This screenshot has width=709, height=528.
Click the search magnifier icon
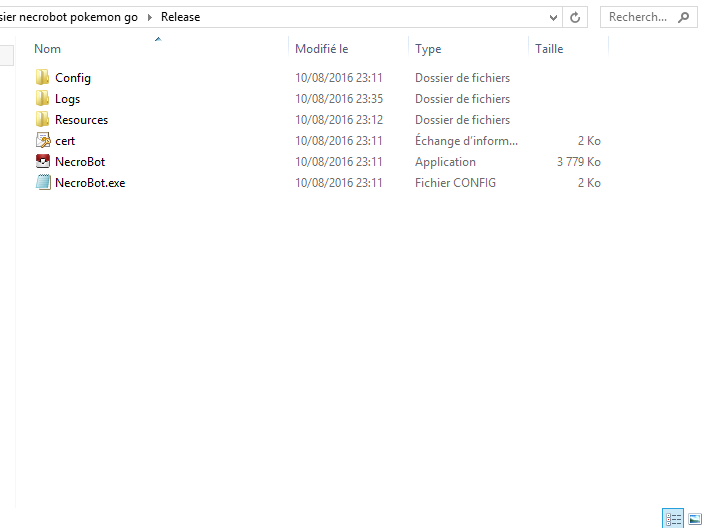click(x=684, y=17)
